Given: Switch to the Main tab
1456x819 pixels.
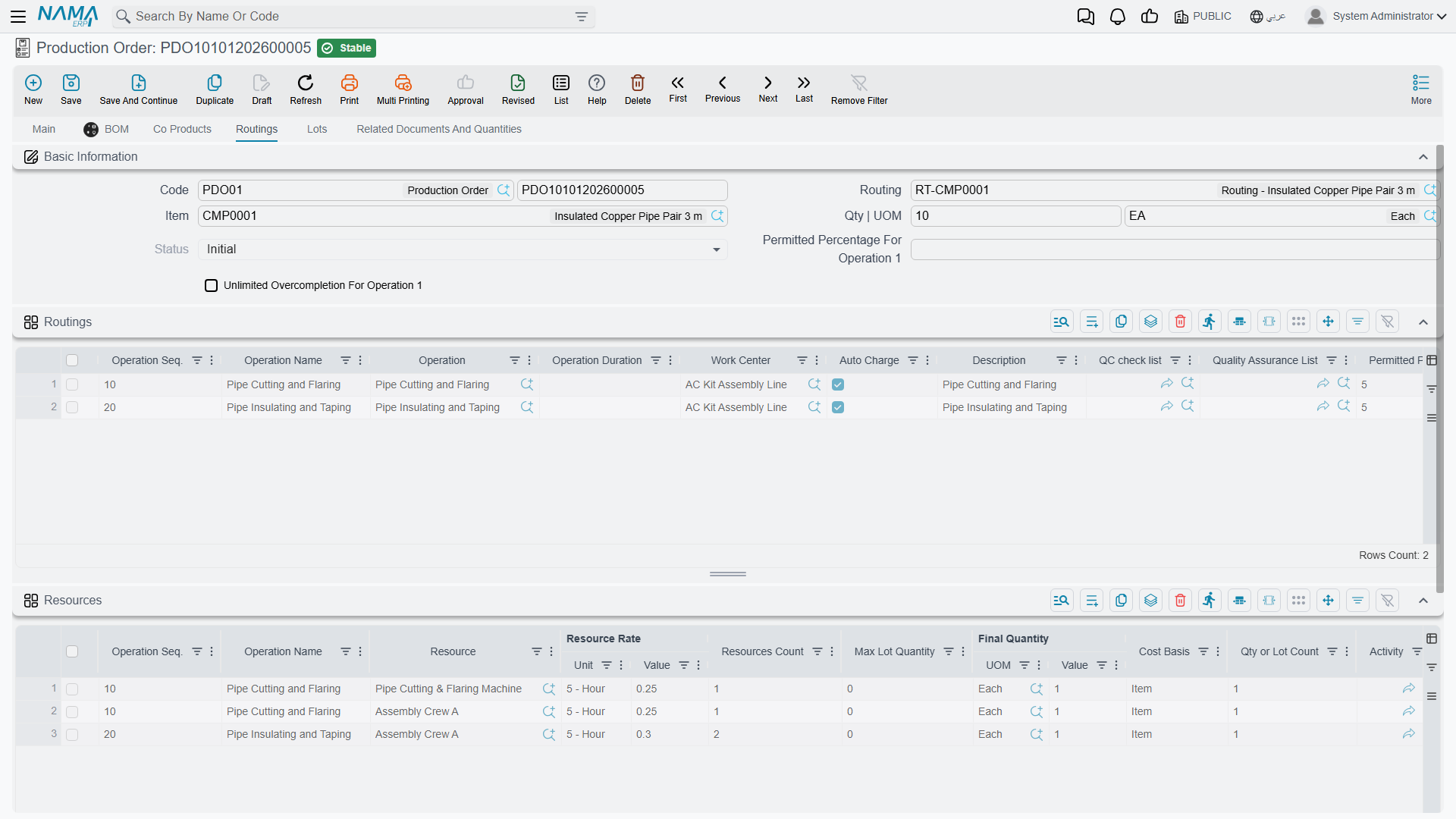Looking at the screenshot, I should (44, 129).
